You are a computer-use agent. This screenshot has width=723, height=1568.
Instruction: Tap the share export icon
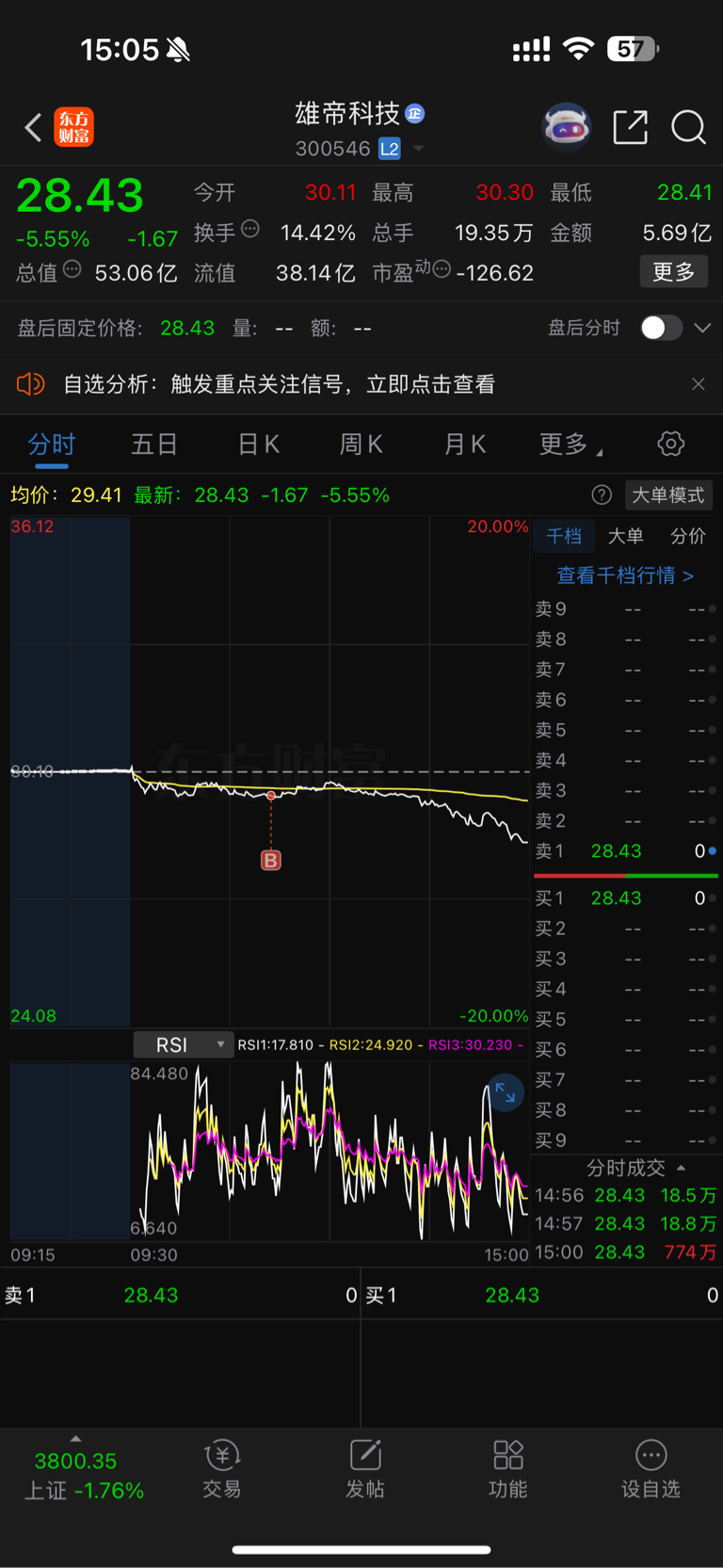click(x=630, y=126)
